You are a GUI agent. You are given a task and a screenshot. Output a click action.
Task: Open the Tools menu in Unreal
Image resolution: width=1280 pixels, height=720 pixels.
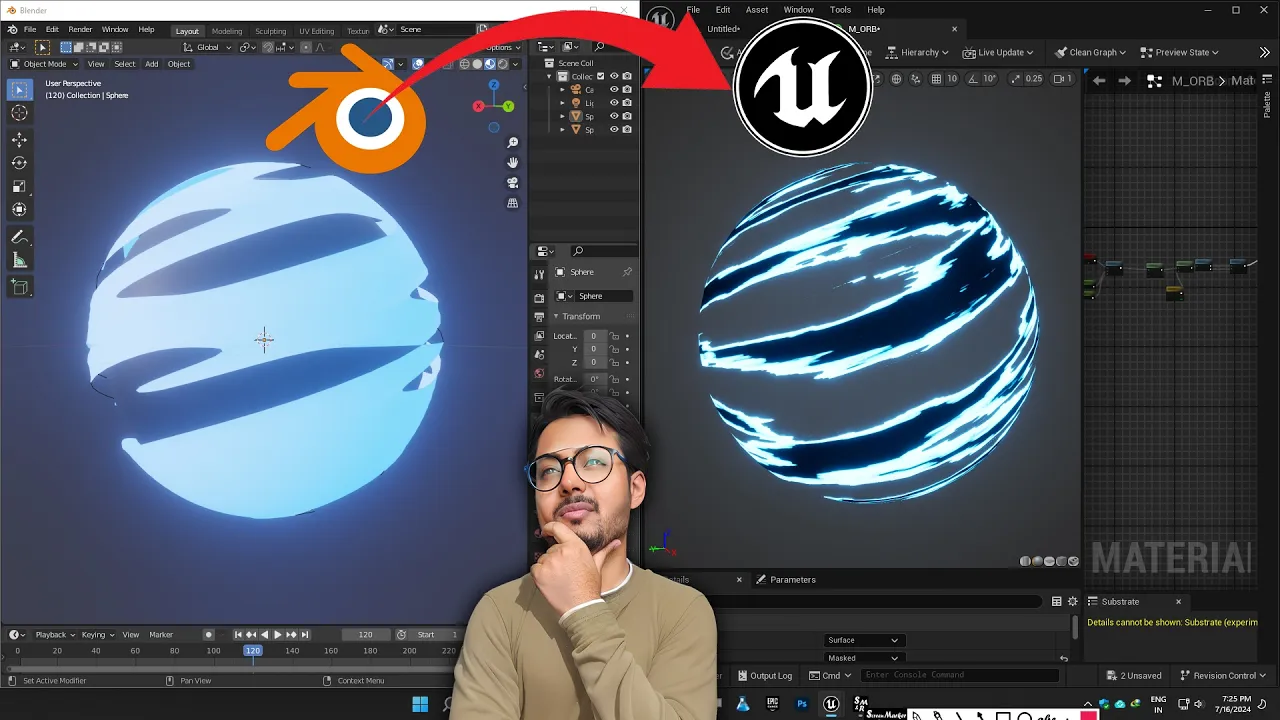pos(840,10)
